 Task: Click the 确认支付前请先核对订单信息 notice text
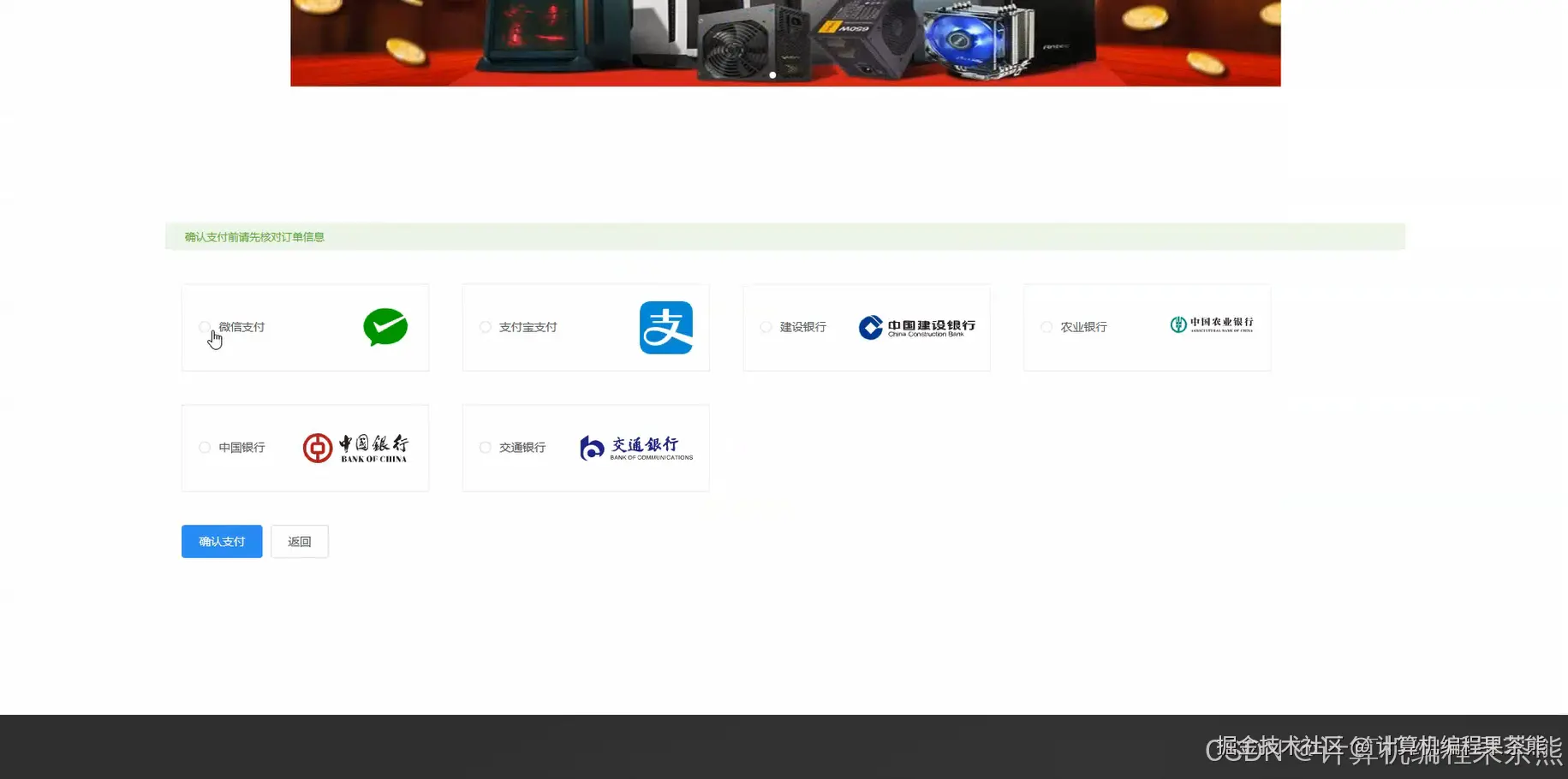254,237
